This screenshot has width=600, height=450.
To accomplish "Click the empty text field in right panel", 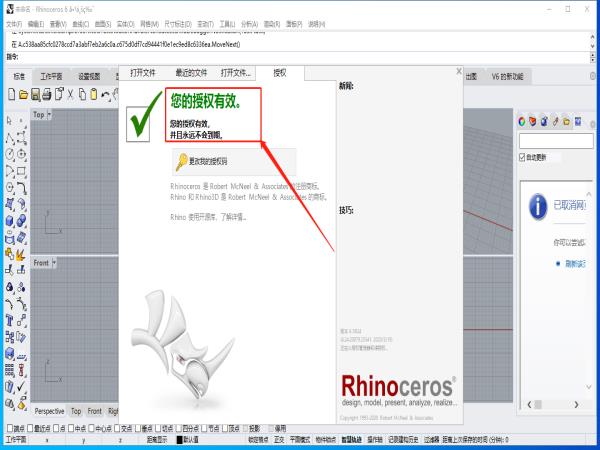I will pos(556,141).
